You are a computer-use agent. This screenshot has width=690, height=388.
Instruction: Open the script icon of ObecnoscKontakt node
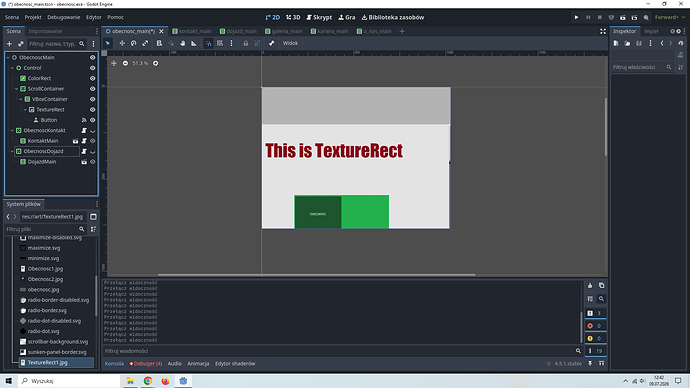coord(84,131)
